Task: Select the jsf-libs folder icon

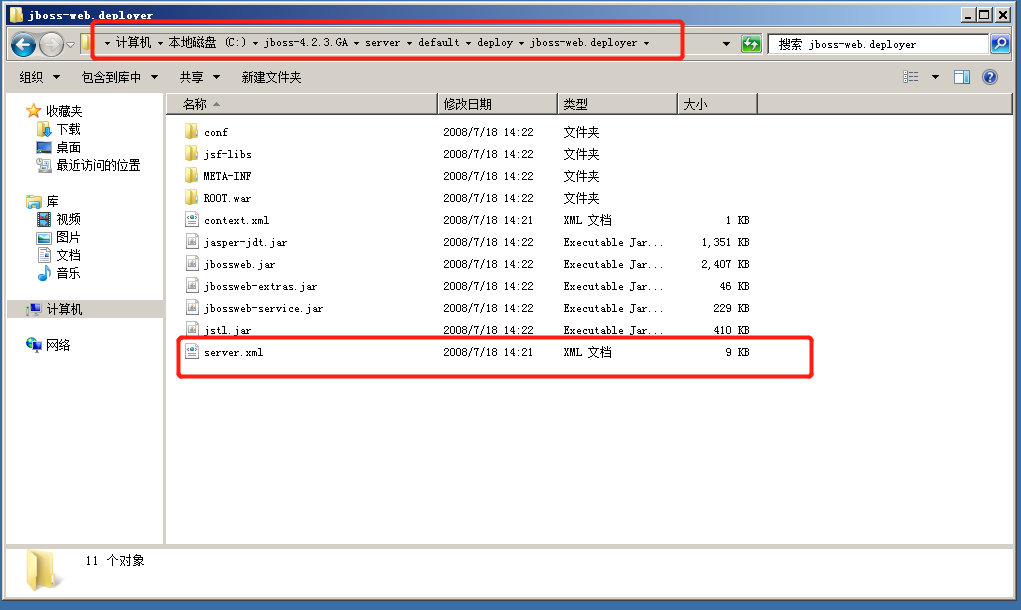Action: pos(191,154)
